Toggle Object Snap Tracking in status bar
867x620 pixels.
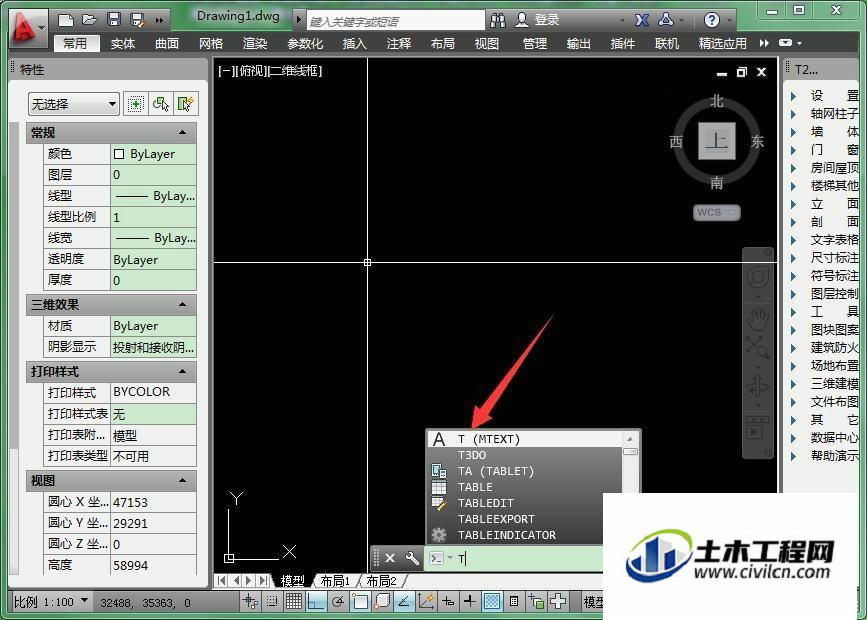click(404, 601)
